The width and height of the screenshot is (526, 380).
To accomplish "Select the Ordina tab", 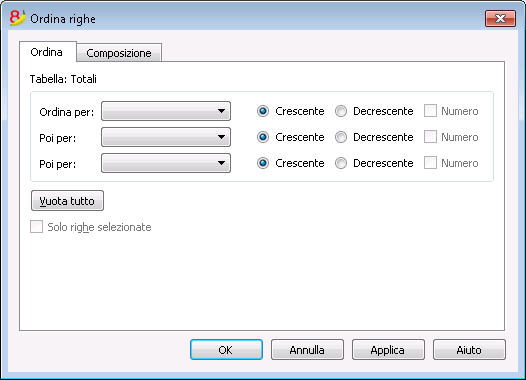I will (47, 52).
